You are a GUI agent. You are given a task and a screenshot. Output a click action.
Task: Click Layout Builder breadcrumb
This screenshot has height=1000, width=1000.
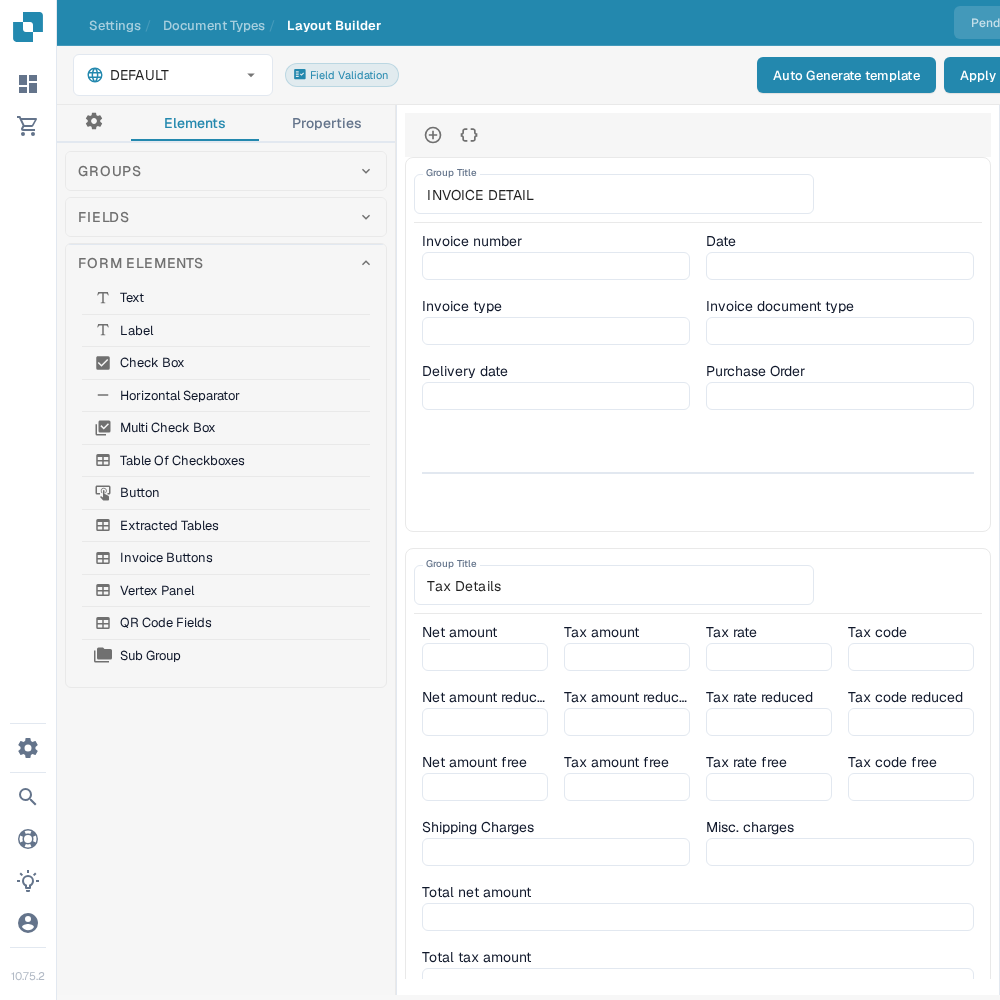point(334,26)
